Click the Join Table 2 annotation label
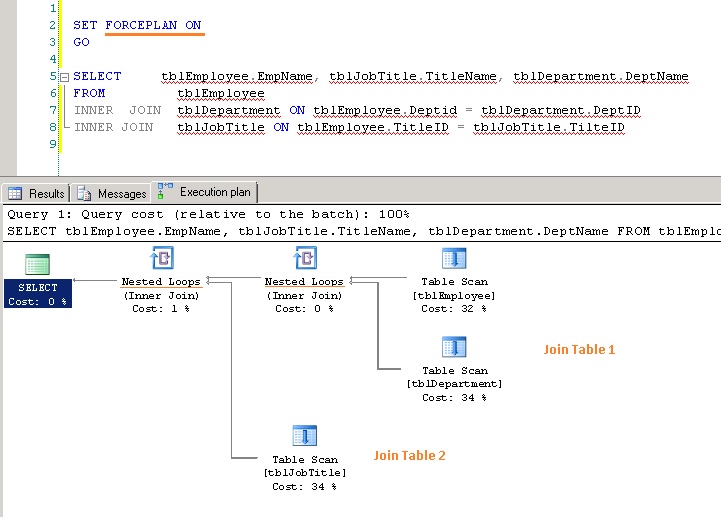 point(410,456)
